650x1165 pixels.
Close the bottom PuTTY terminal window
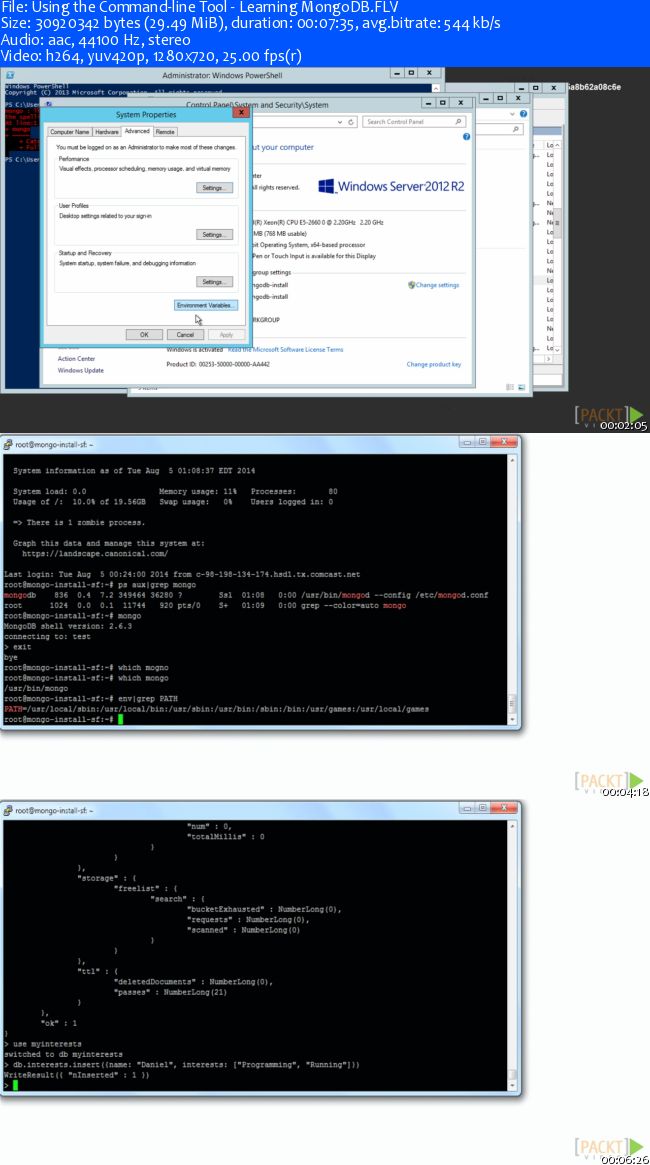[505, 808]
